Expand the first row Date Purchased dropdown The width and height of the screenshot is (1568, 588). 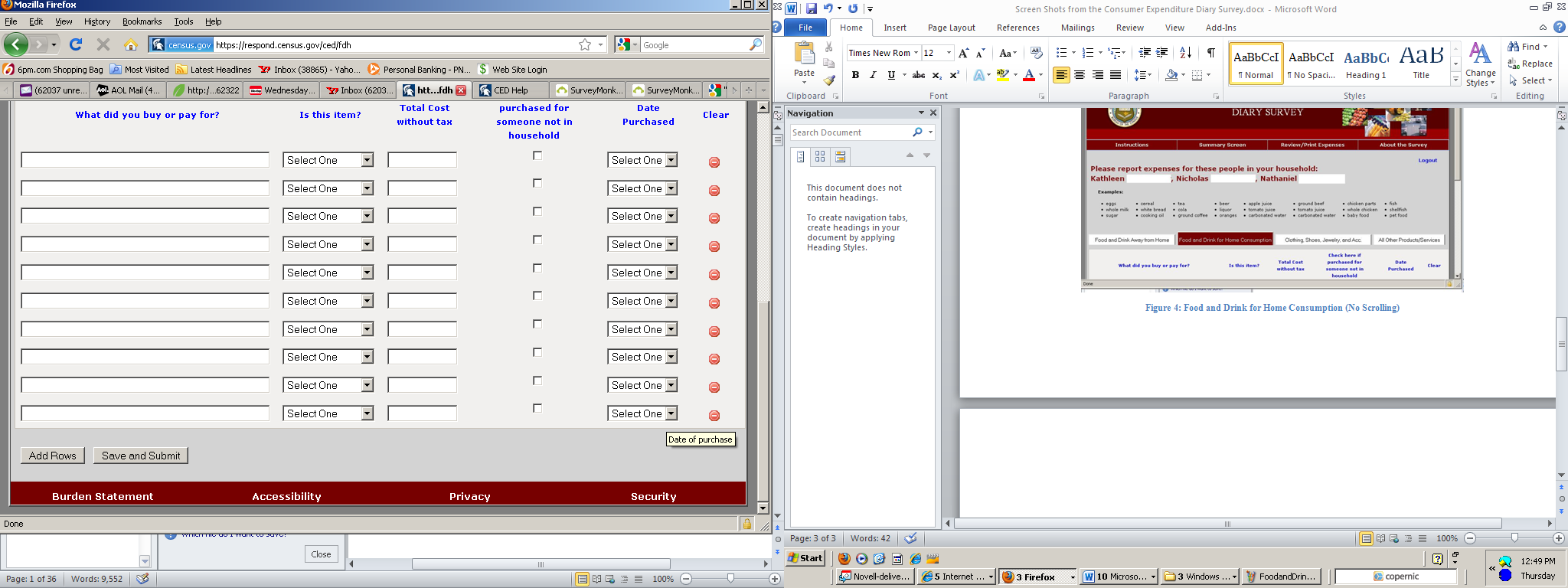click(x=642, y=160)
